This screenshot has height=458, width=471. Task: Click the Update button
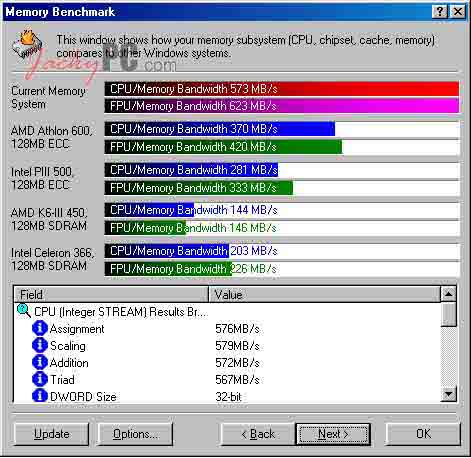pyautogui.click(x=52, y=434)
